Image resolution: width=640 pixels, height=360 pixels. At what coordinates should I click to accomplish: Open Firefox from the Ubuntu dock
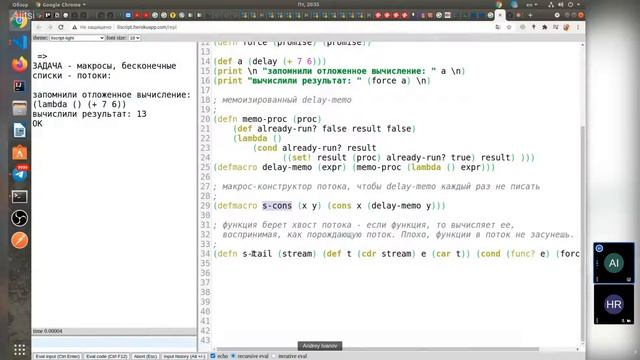pos(19,64)
